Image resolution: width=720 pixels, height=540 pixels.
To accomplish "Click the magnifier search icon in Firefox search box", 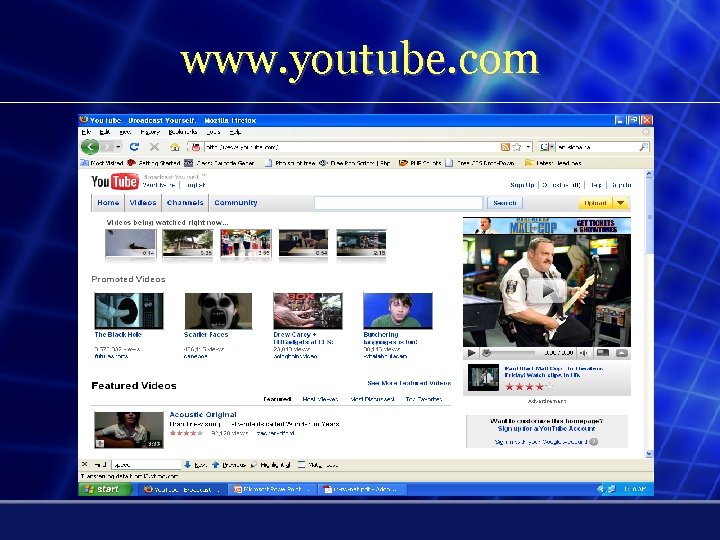I will pyautogui.click(x=644, y=147).
